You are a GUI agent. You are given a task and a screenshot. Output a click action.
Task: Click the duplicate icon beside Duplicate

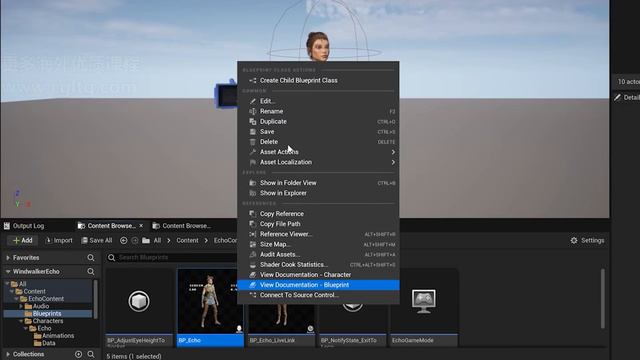(x=253, y=121)
